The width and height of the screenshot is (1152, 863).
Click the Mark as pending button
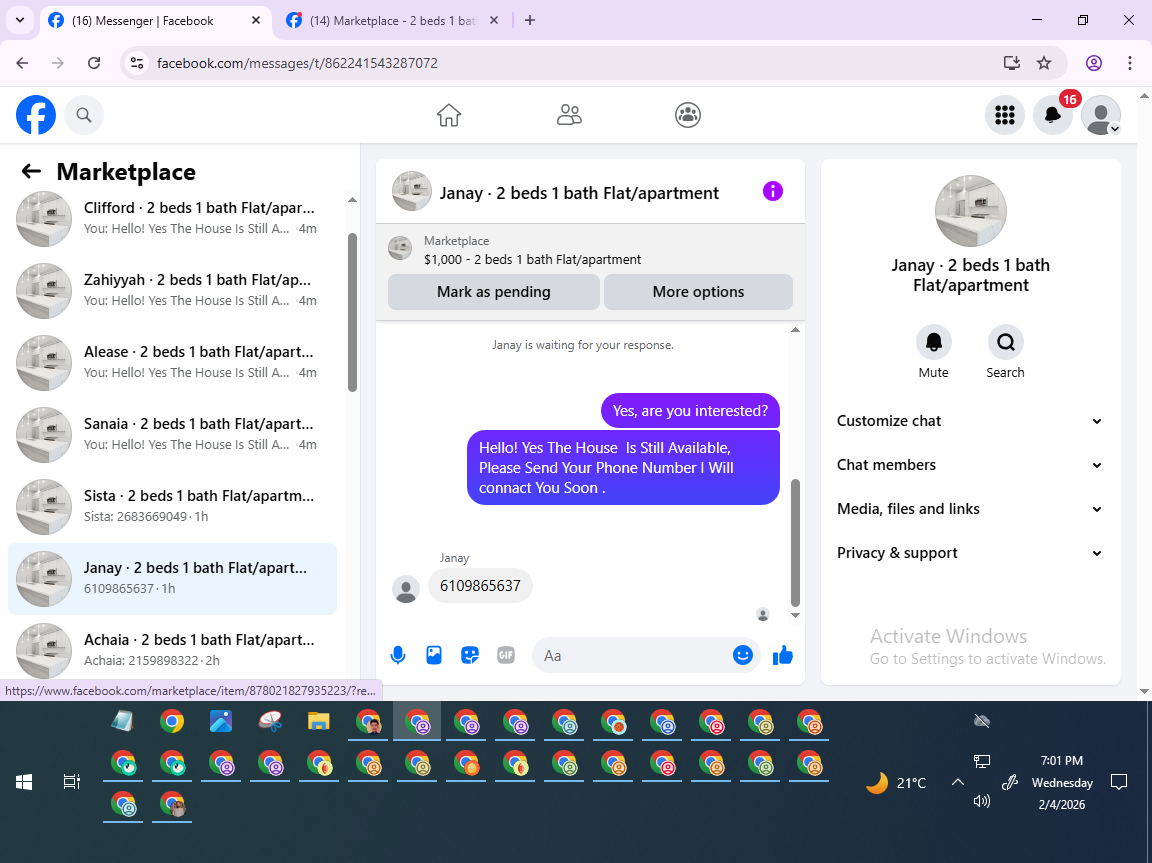494,292
